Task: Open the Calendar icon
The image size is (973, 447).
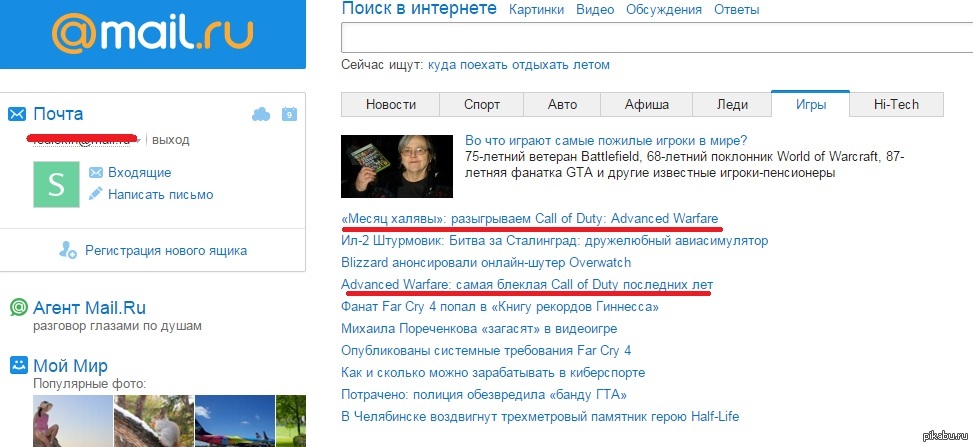Action: (289, 114)
